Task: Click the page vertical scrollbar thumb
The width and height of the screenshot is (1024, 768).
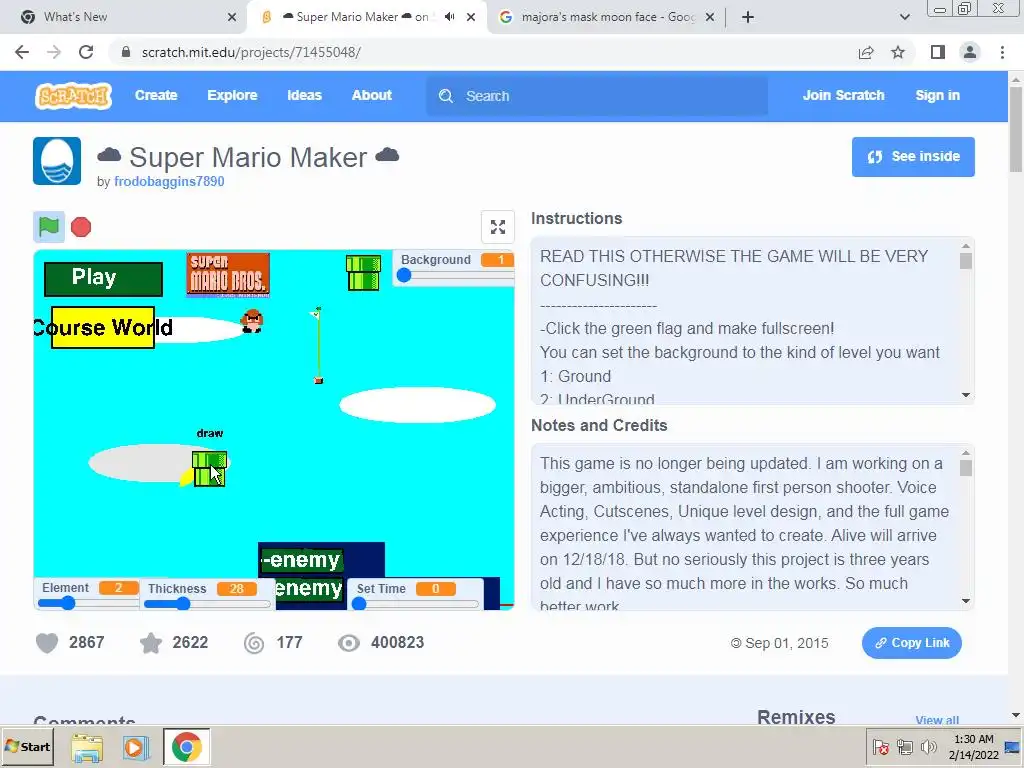Action: (1016, 129)
